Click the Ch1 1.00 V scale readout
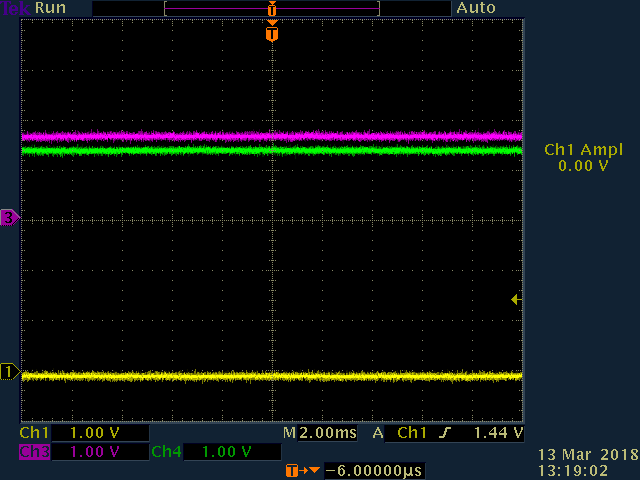This screenshot has height=480, width=640. tap(100, 433)
